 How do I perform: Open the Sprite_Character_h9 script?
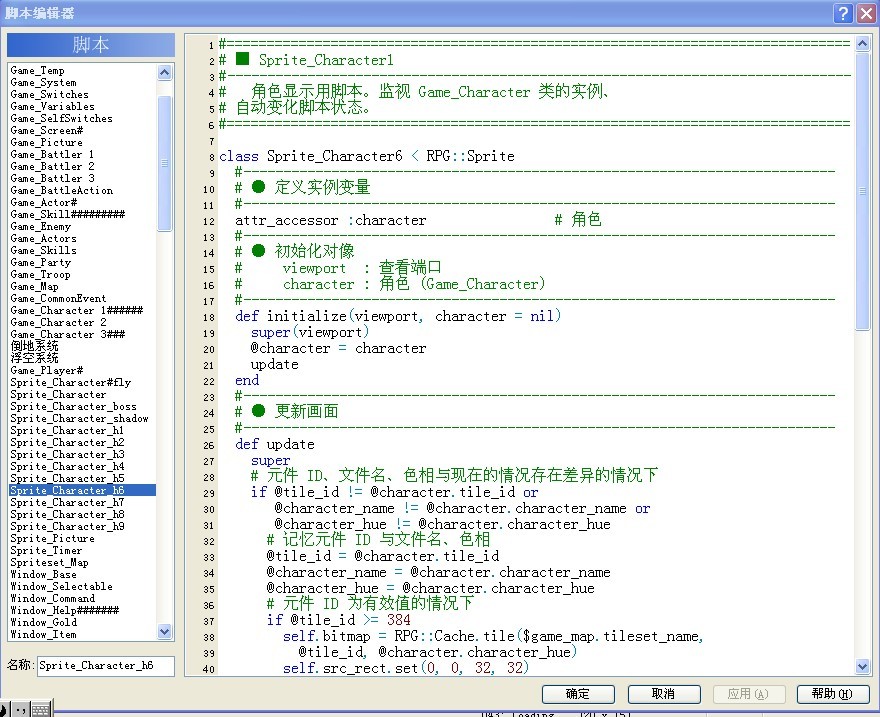click(67, 526)
